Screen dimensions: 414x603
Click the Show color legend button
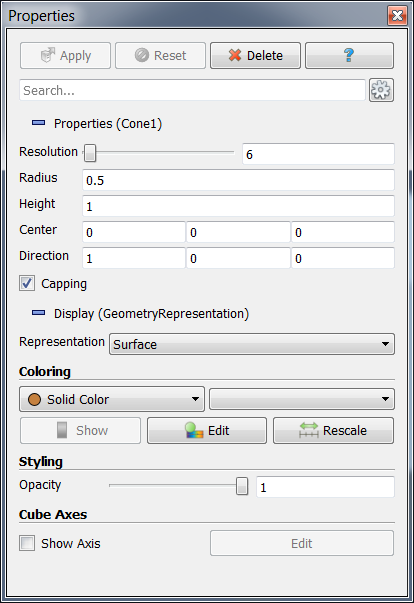[80, 430]
